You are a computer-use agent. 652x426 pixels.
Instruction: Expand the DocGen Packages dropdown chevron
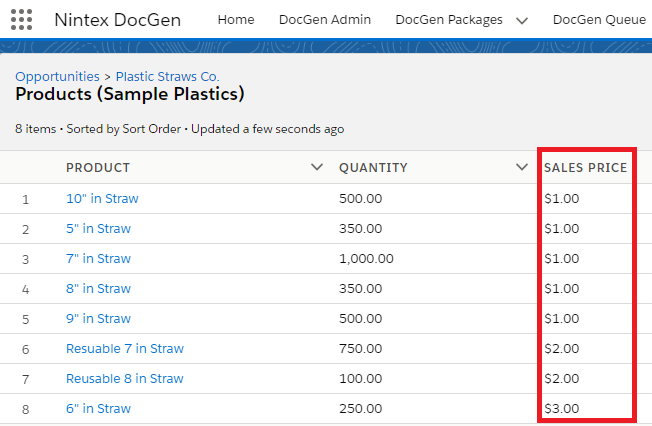pyautogui.click(x=522, y=20)
